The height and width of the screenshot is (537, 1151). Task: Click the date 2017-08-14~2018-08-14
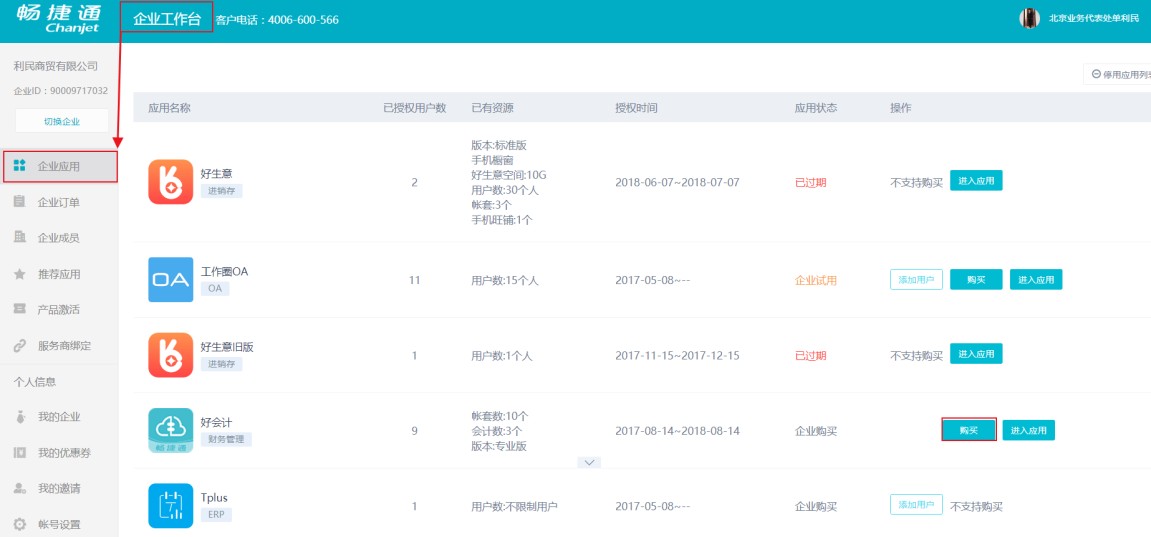click(678, 431)
